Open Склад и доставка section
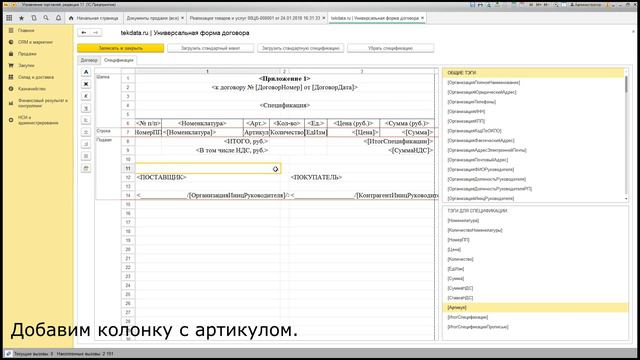Image resolution: width=640 pixels, height=360 pixels. 36,77
